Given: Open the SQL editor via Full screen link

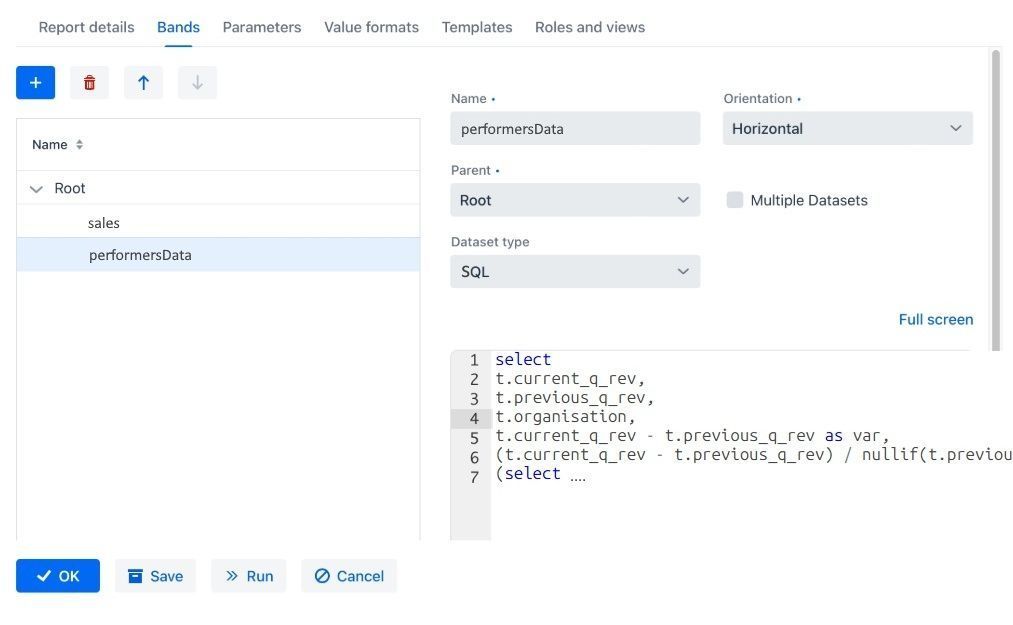Looking at the screenshot, I should (935, 320).
